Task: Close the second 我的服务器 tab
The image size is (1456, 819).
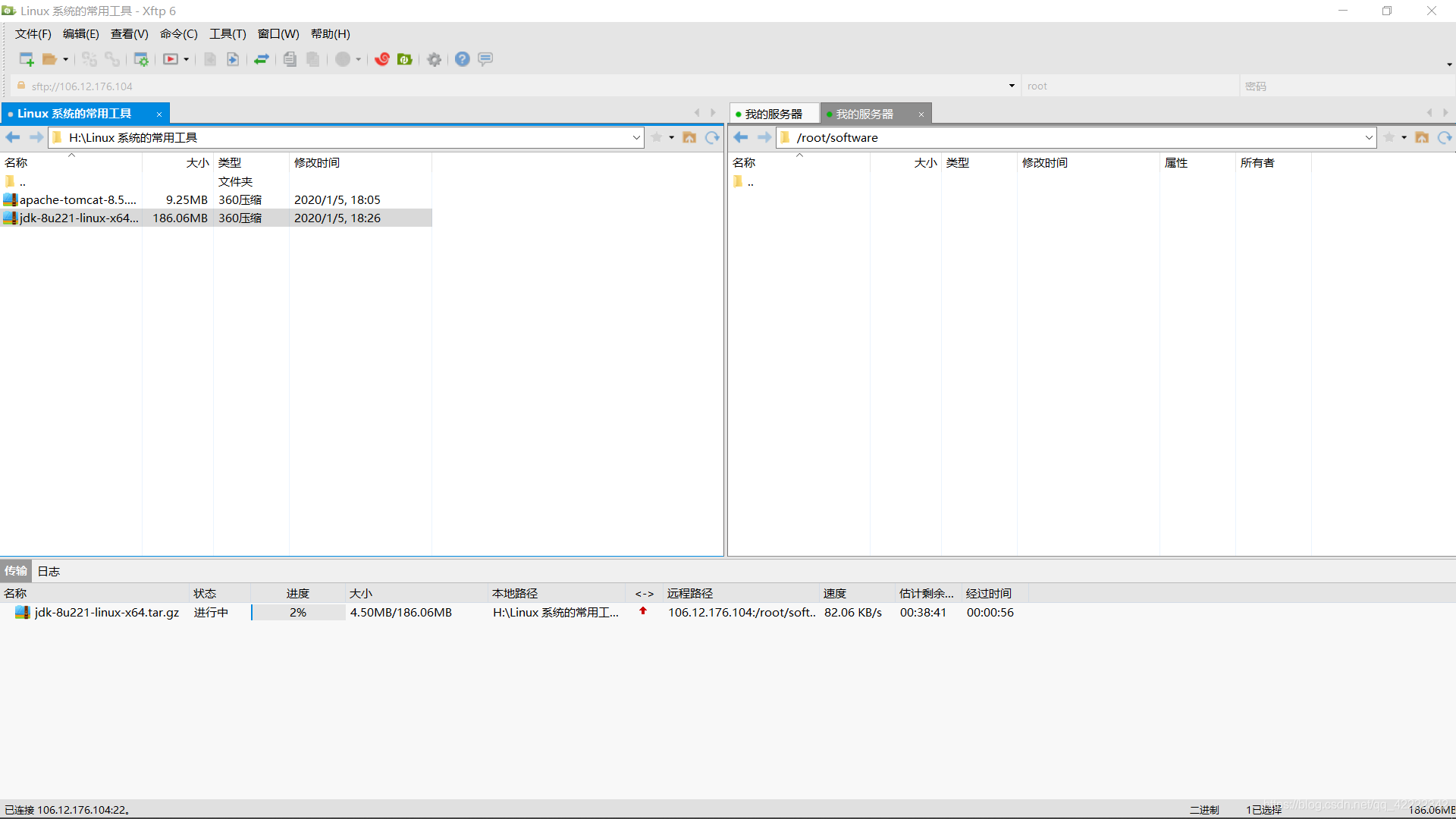Action: (921, 115)
